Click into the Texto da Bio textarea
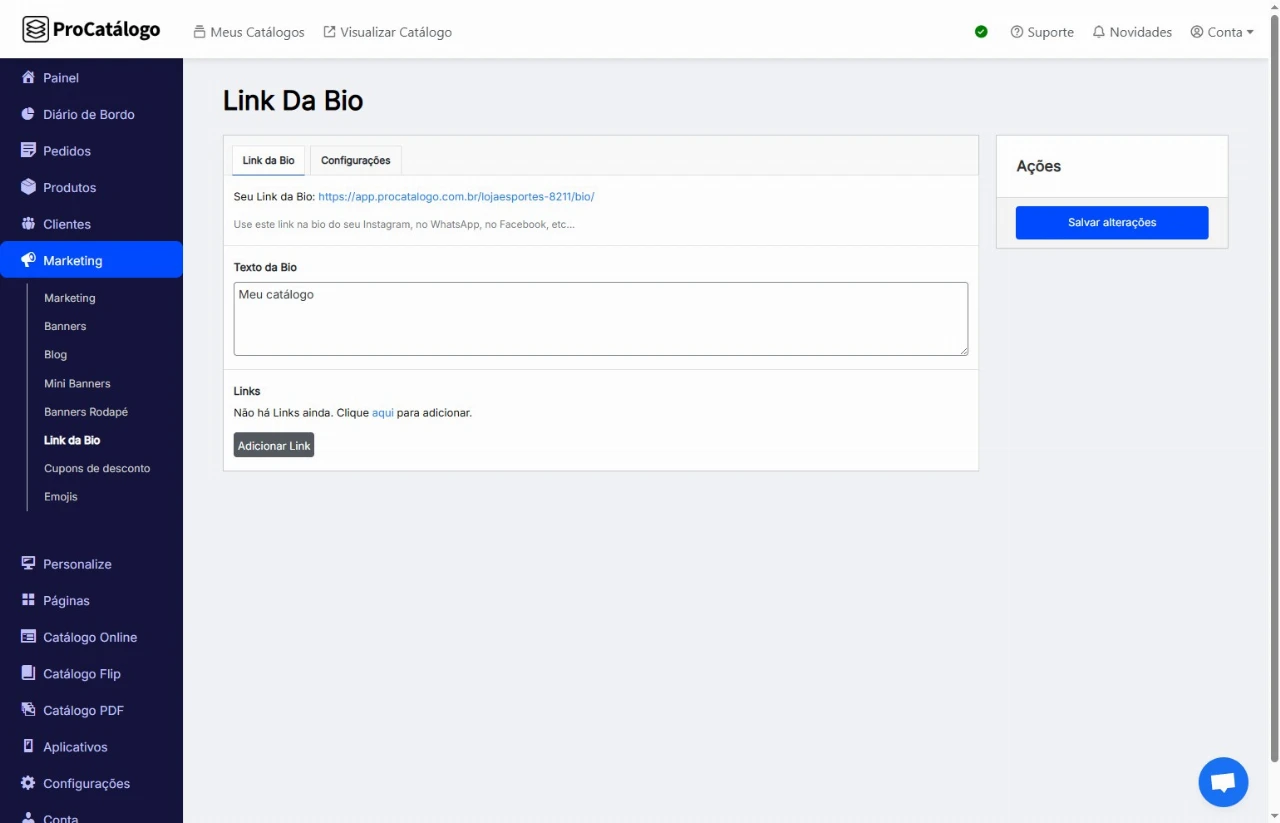Viewport: 1280px width, 823px height. point(600,319)
